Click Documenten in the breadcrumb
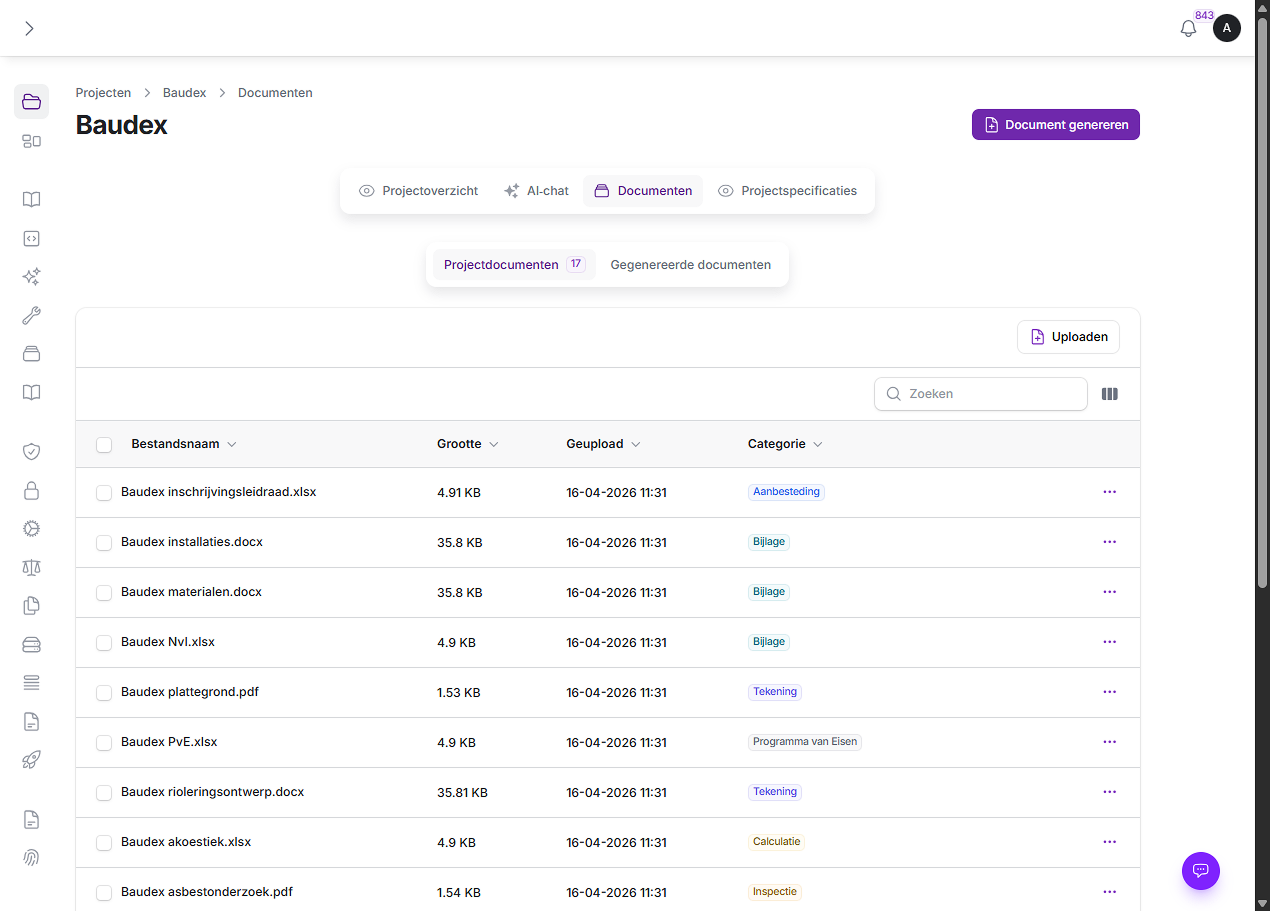 coord(275,93)
